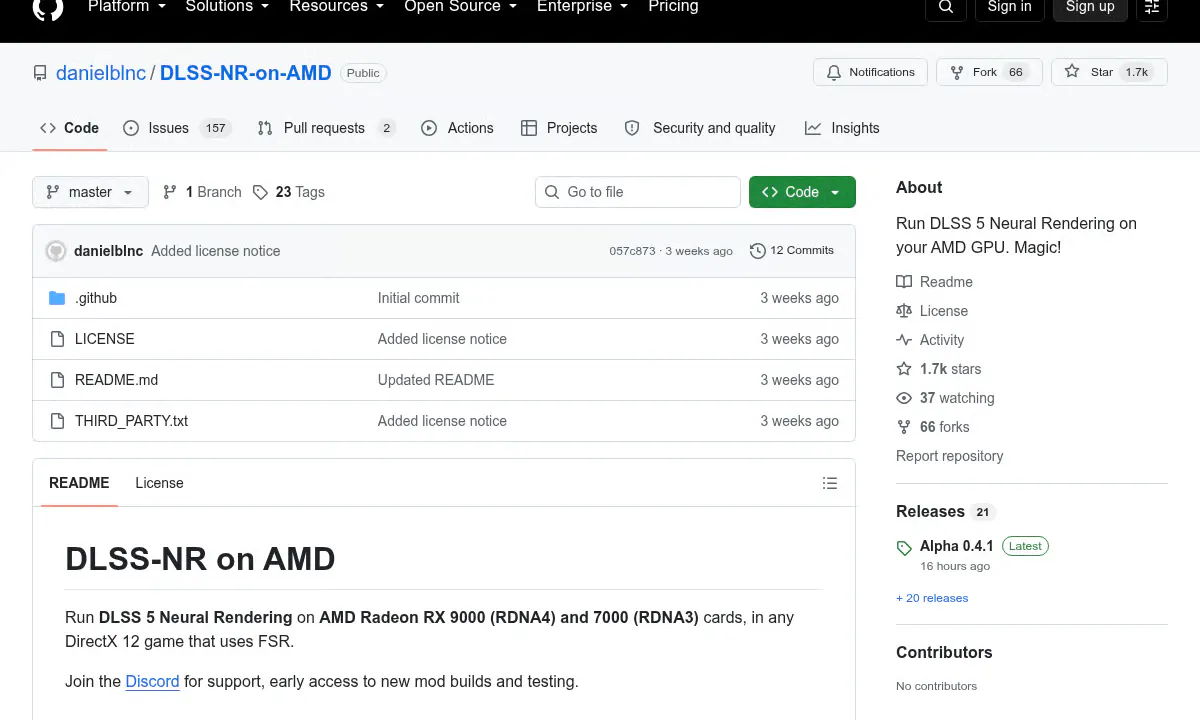The height and width of the screenshot is (720, 1200).
Task: Click the 057c873 commit hash
Action: pos(632,251)
